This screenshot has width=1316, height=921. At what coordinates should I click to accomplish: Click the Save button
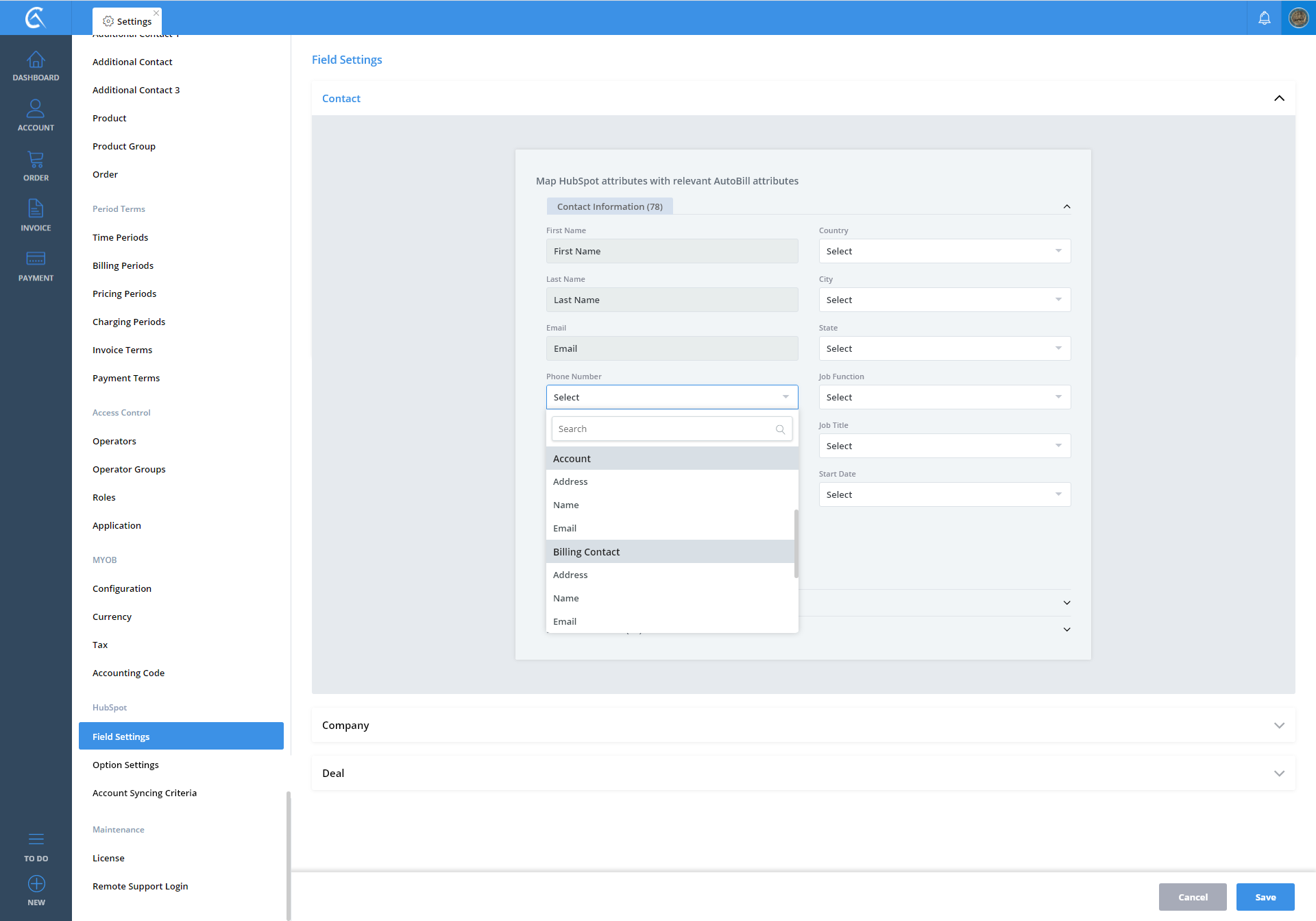pyautogui.click(x=1265, y=897)
